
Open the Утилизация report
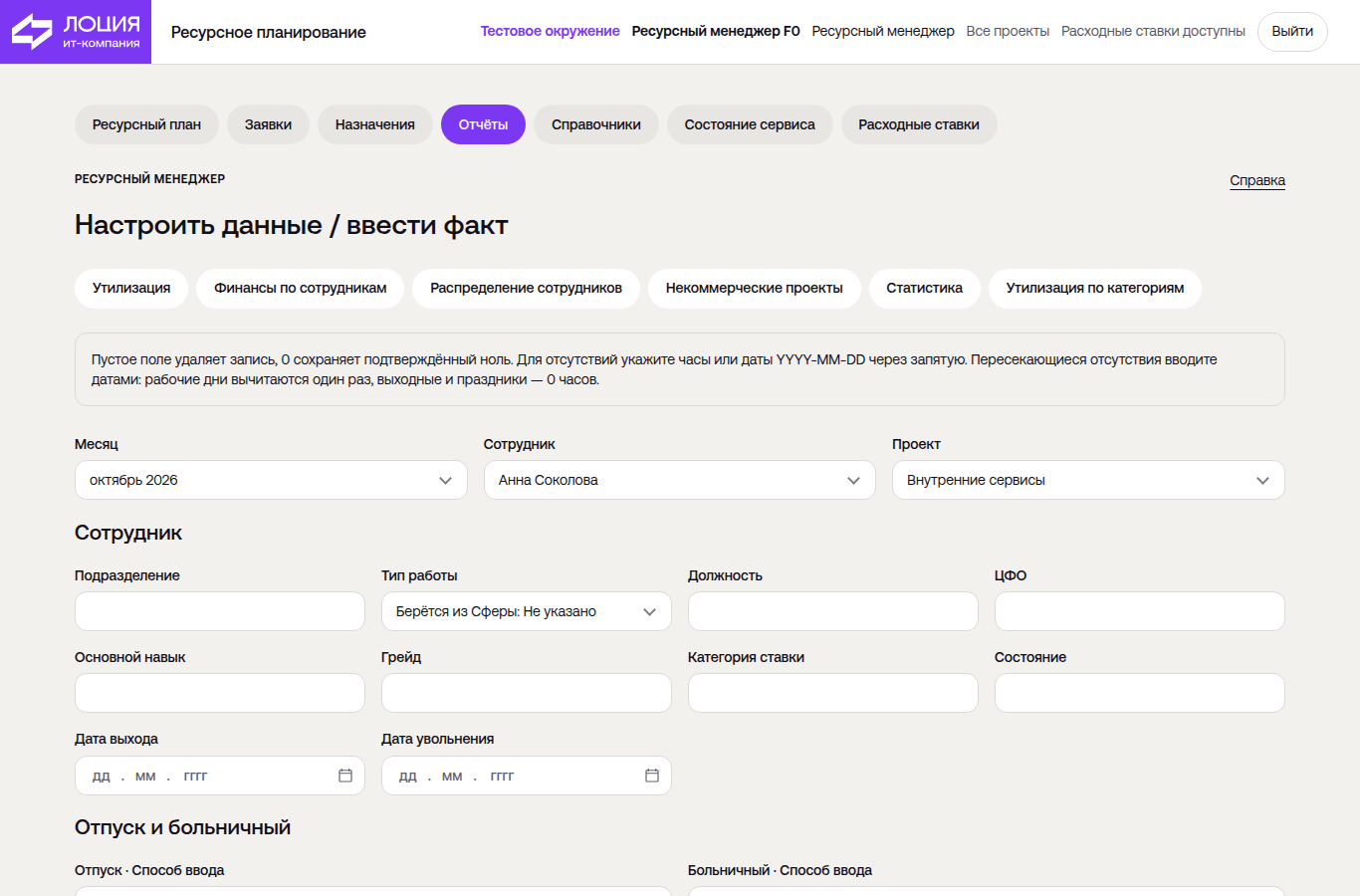coord(131,289)
